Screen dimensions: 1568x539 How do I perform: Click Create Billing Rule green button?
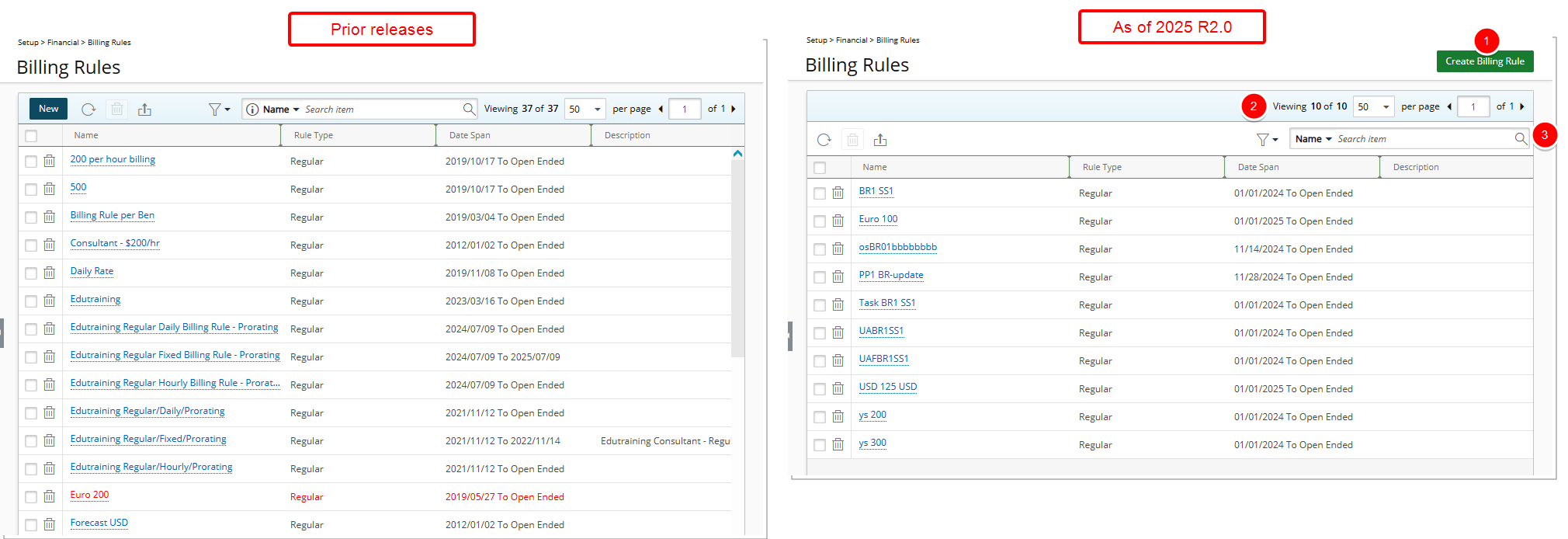[x=1484, y=61]
